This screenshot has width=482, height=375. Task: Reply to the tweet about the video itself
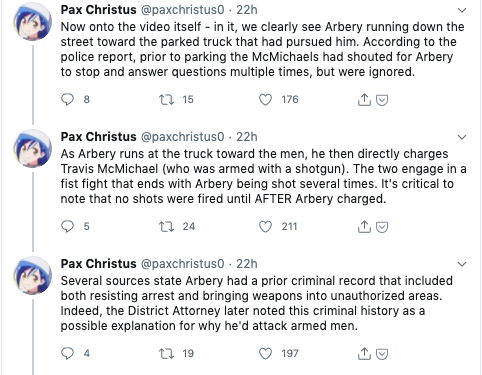[x=67, y=99]
